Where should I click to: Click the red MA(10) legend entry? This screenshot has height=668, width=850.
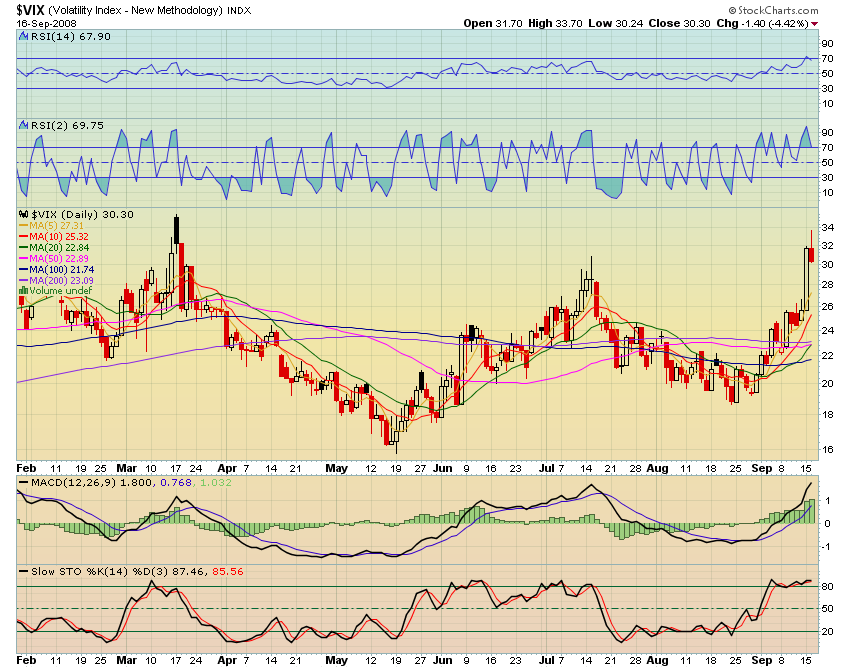pyautogui.click(x=56, y=236)
